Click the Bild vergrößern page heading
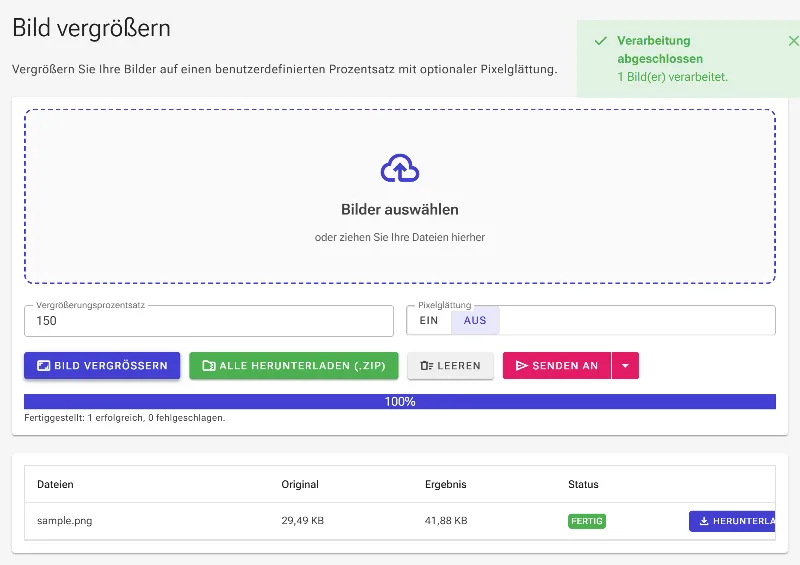The height and width of the screenshot is (565, 800). coord(91,28)
